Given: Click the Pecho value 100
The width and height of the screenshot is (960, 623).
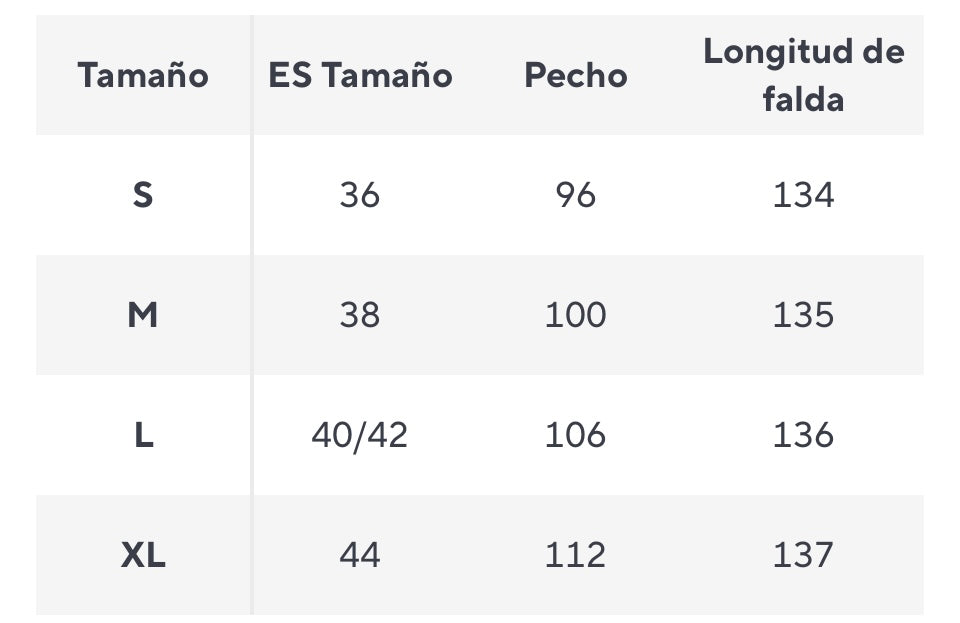Looking at the screenshot, I should coord(576,315).
